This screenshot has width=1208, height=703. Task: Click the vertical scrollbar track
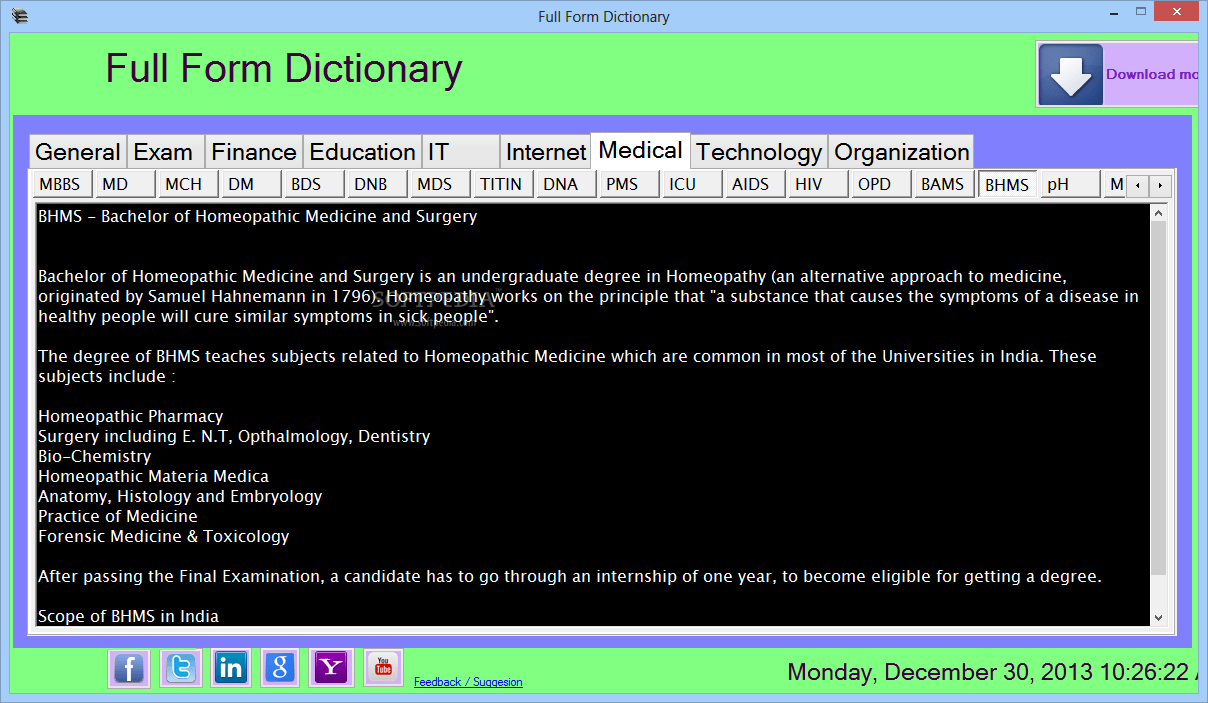click(1158, 400)
